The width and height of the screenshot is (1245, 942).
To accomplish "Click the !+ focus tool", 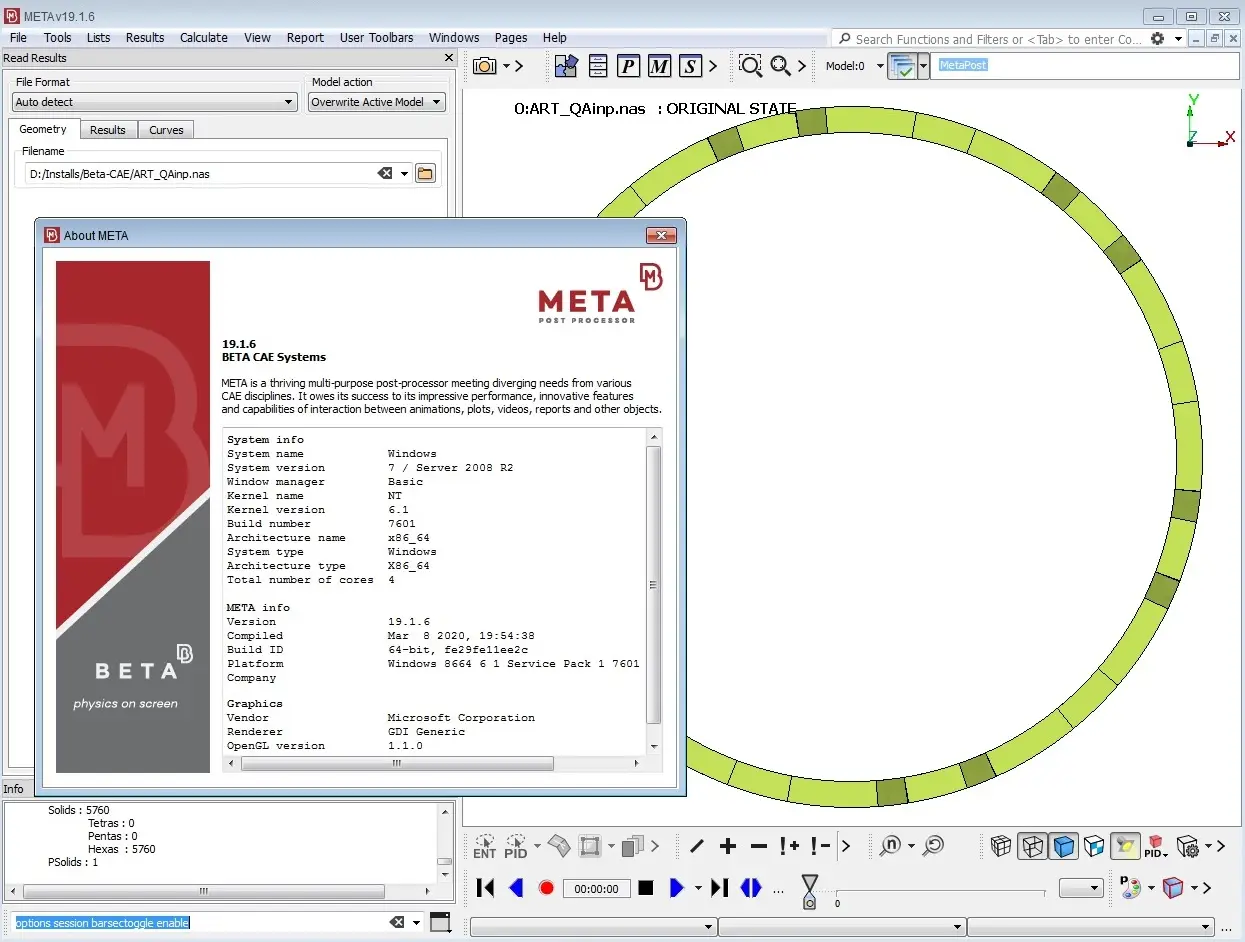I will 790,846.
